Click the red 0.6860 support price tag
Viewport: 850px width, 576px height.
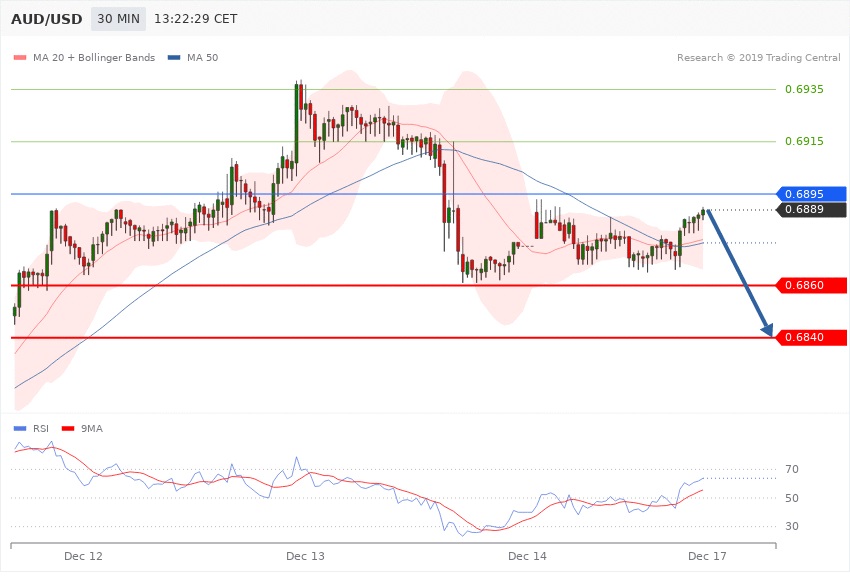click(811, 286)
